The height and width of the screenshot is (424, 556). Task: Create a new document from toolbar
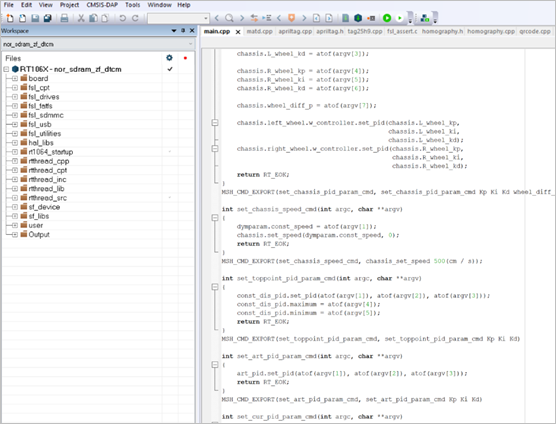coord(10,18)
